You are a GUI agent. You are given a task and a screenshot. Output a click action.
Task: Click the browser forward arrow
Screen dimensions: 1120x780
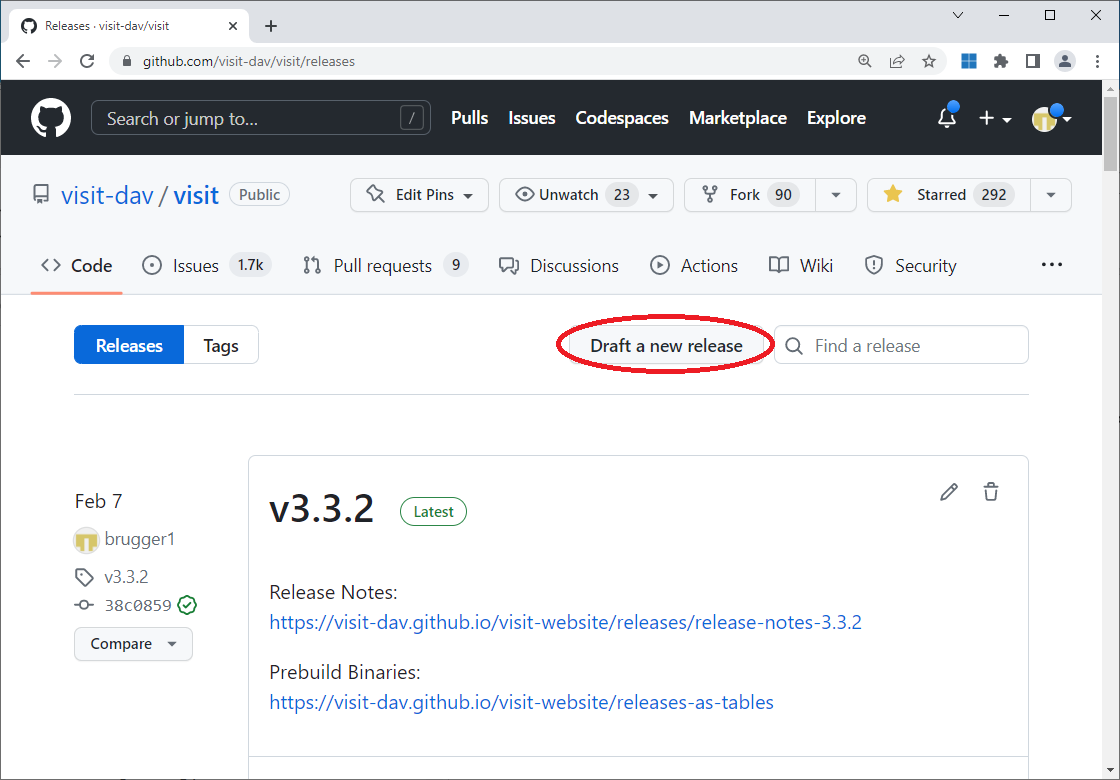tap(55, 61)
